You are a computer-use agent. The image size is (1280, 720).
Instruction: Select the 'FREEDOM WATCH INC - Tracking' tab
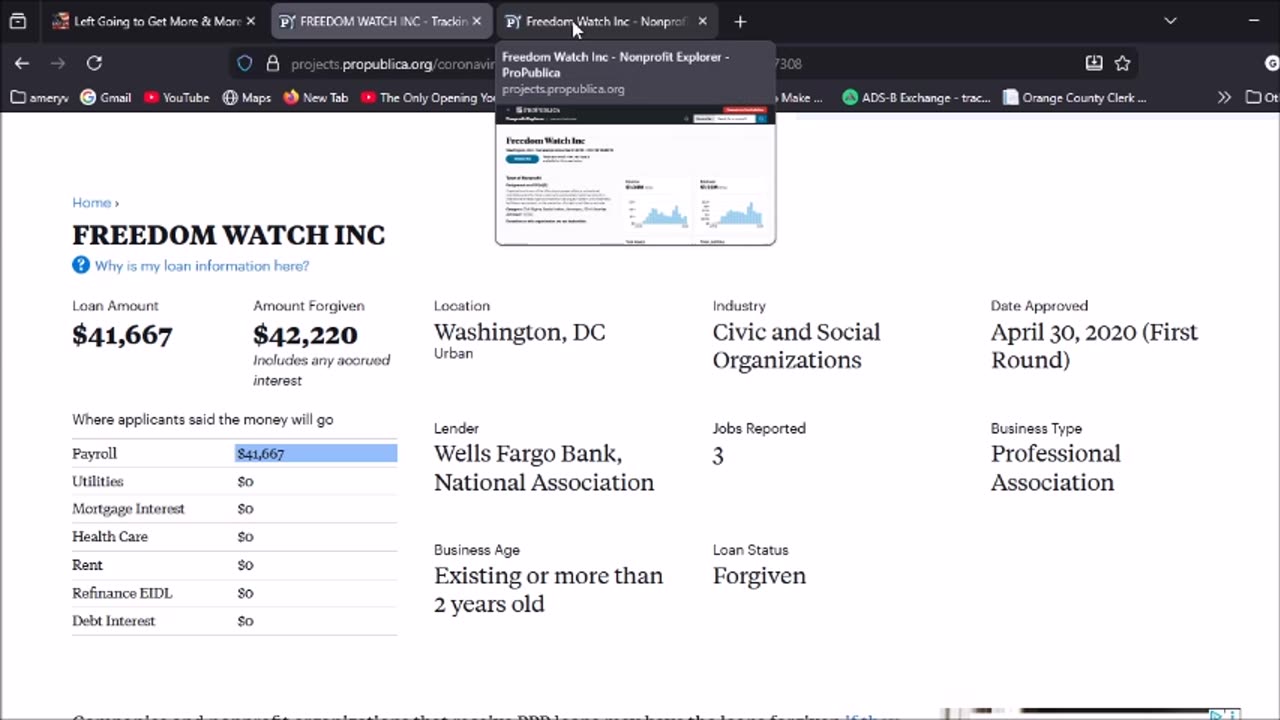click(381, 21)
